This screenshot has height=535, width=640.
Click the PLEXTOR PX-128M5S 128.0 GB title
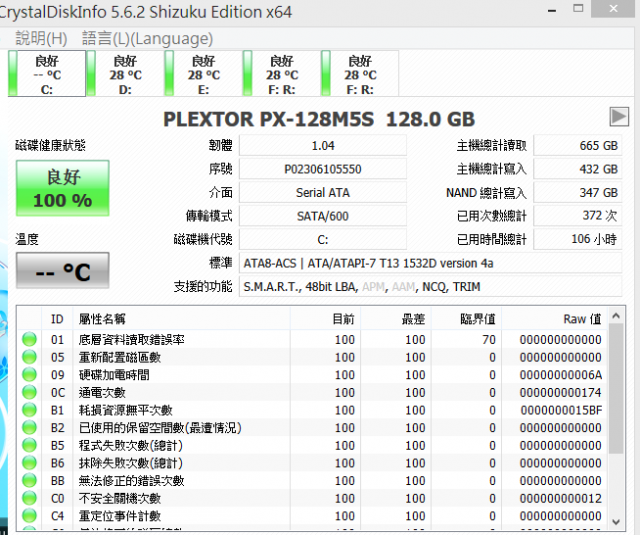[319, 119]
